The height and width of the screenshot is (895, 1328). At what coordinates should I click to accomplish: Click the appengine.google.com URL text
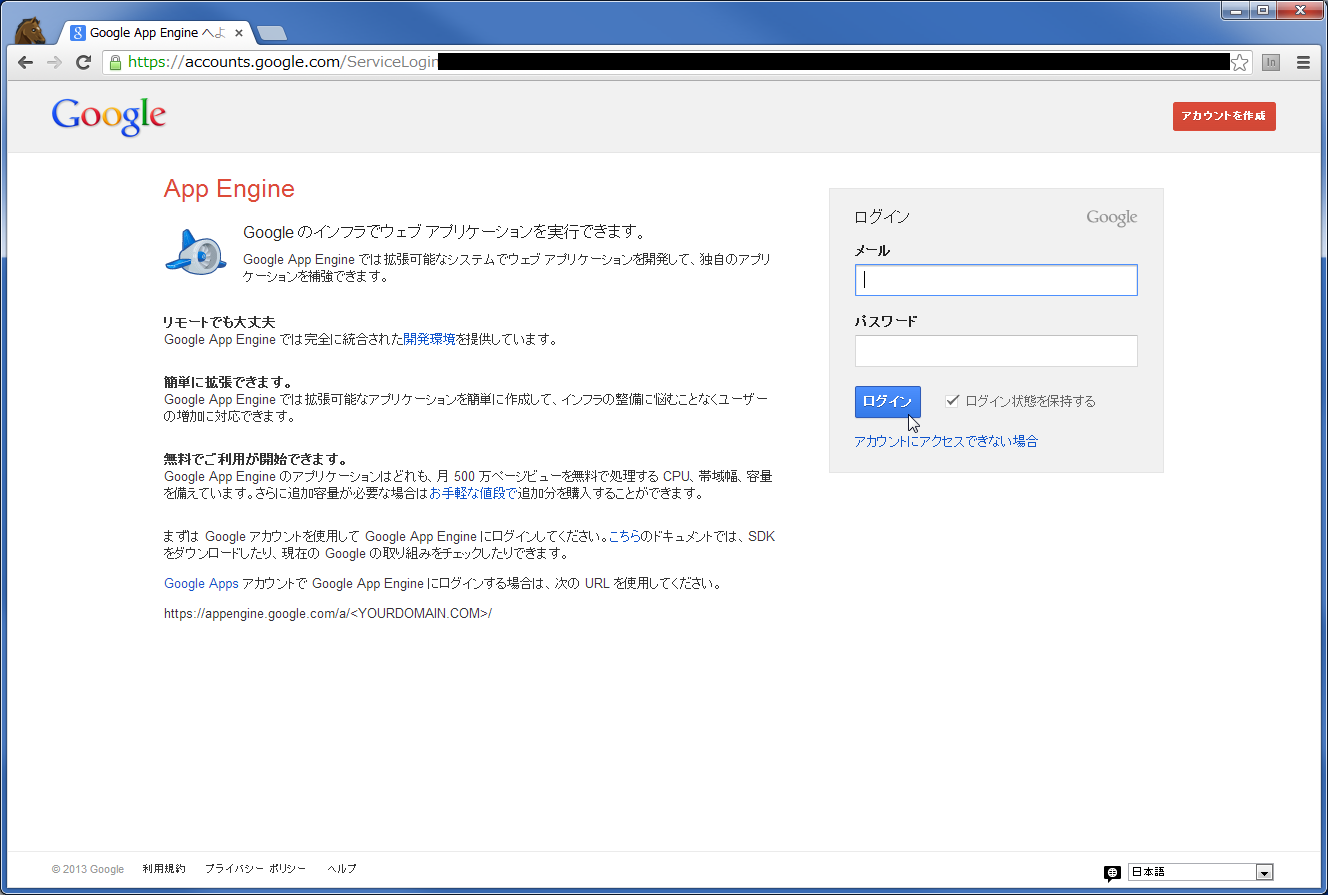point(328,613)
